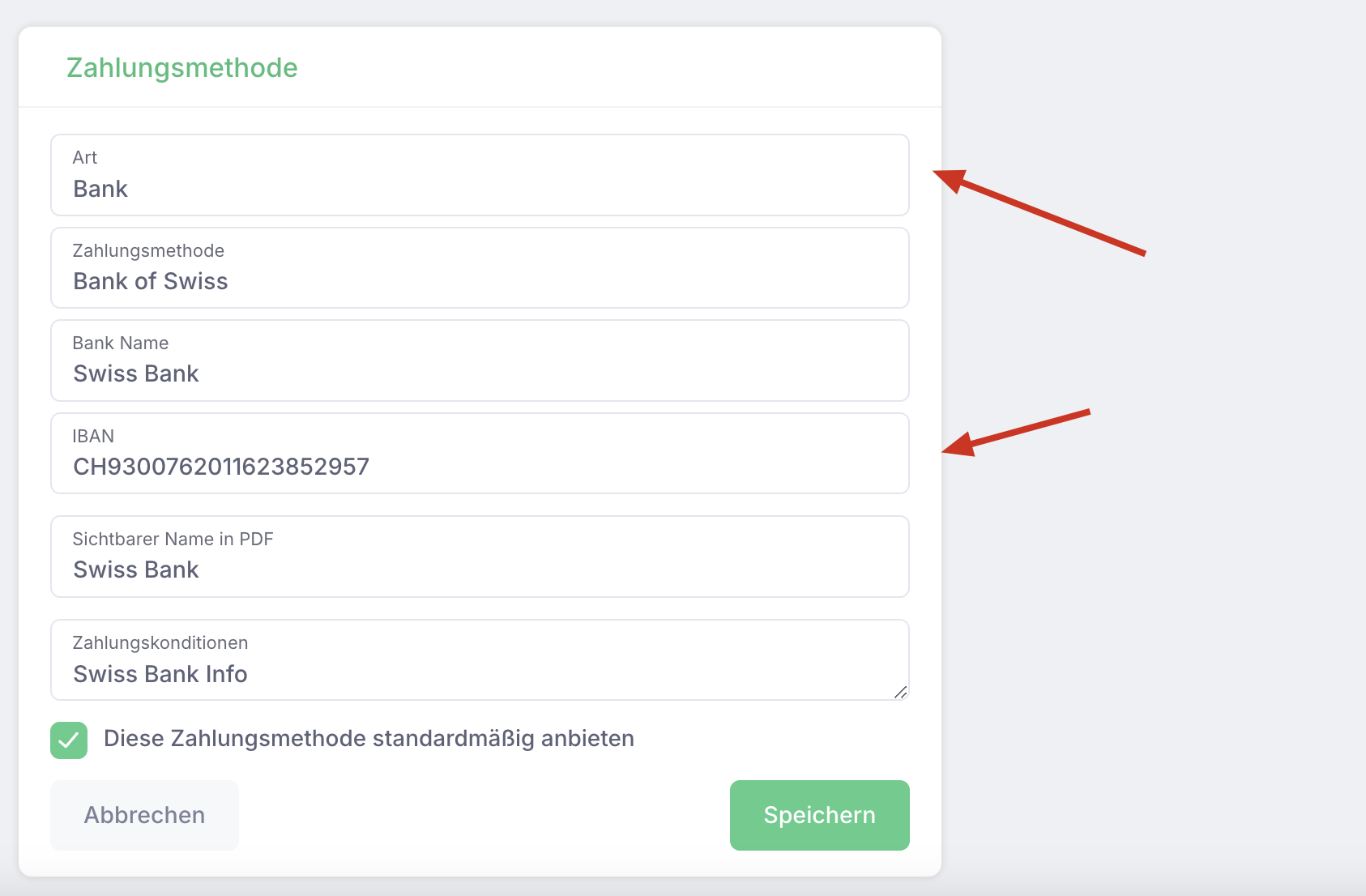Click the Swiss Bank Info textarea text
Screen dimensions: 1366x896
click(160, 674)
